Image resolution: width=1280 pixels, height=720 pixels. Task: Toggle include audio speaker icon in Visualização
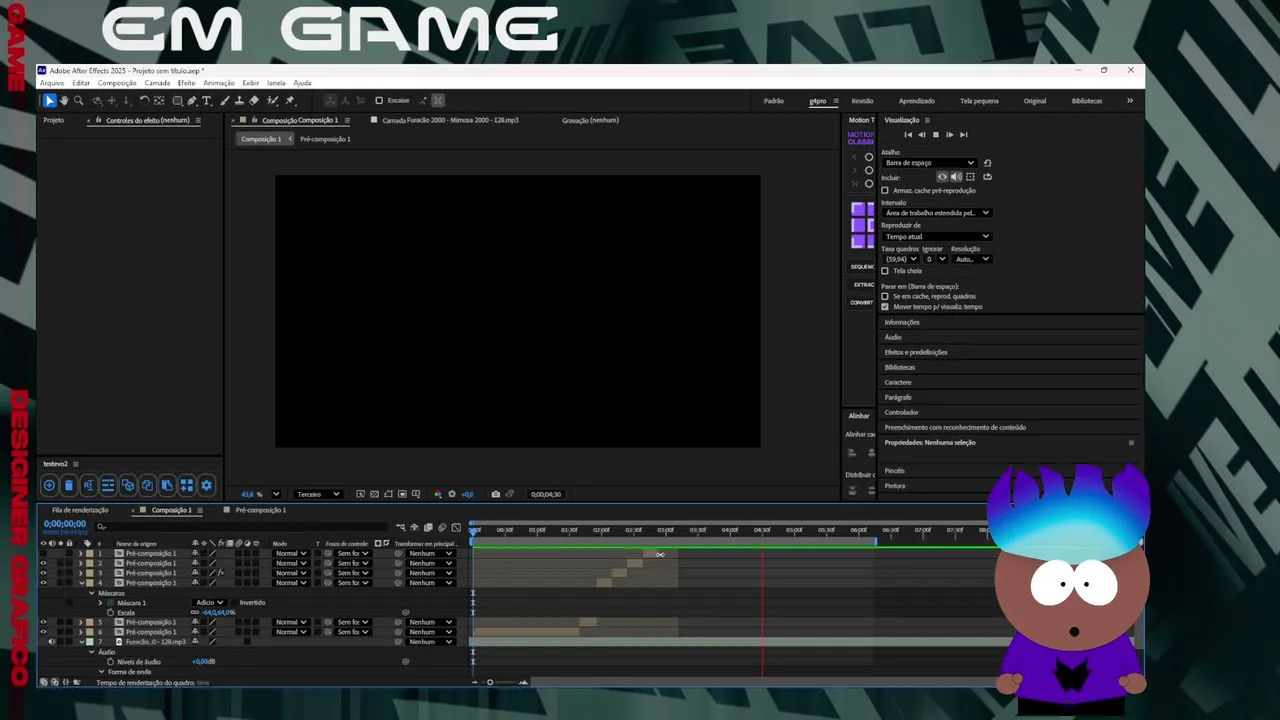pyautogui.click(x=956, y=177)
